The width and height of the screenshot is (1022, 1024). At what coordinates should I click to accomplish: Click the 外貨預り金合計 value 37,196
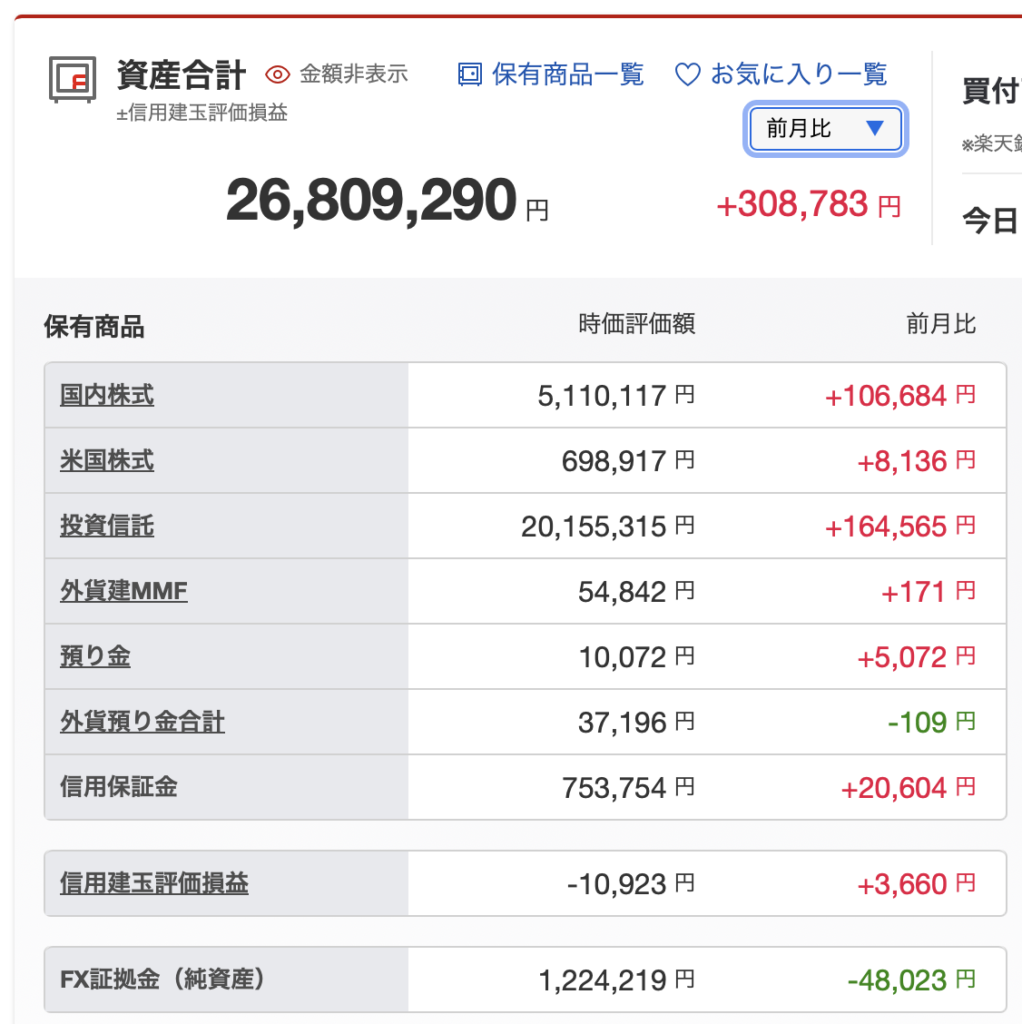pos(622,722)
